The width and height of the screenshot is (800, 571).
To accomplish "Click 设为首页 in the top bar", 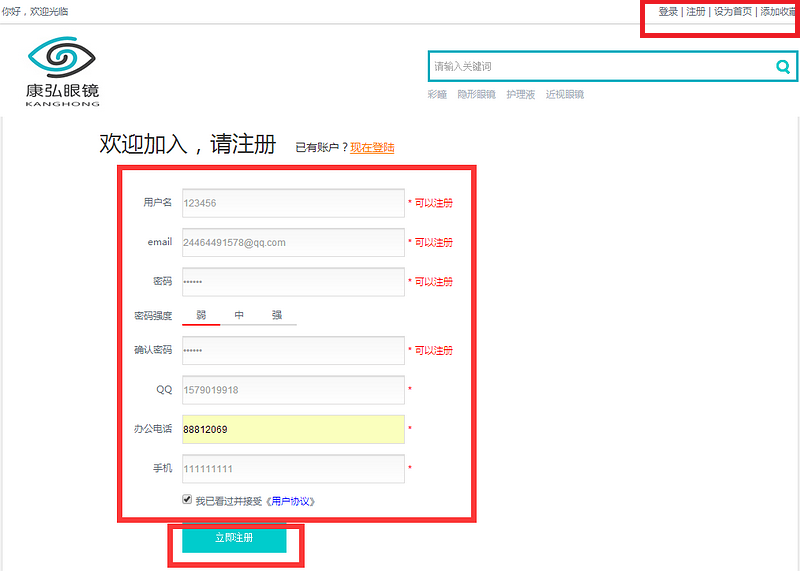I will 733,12.
